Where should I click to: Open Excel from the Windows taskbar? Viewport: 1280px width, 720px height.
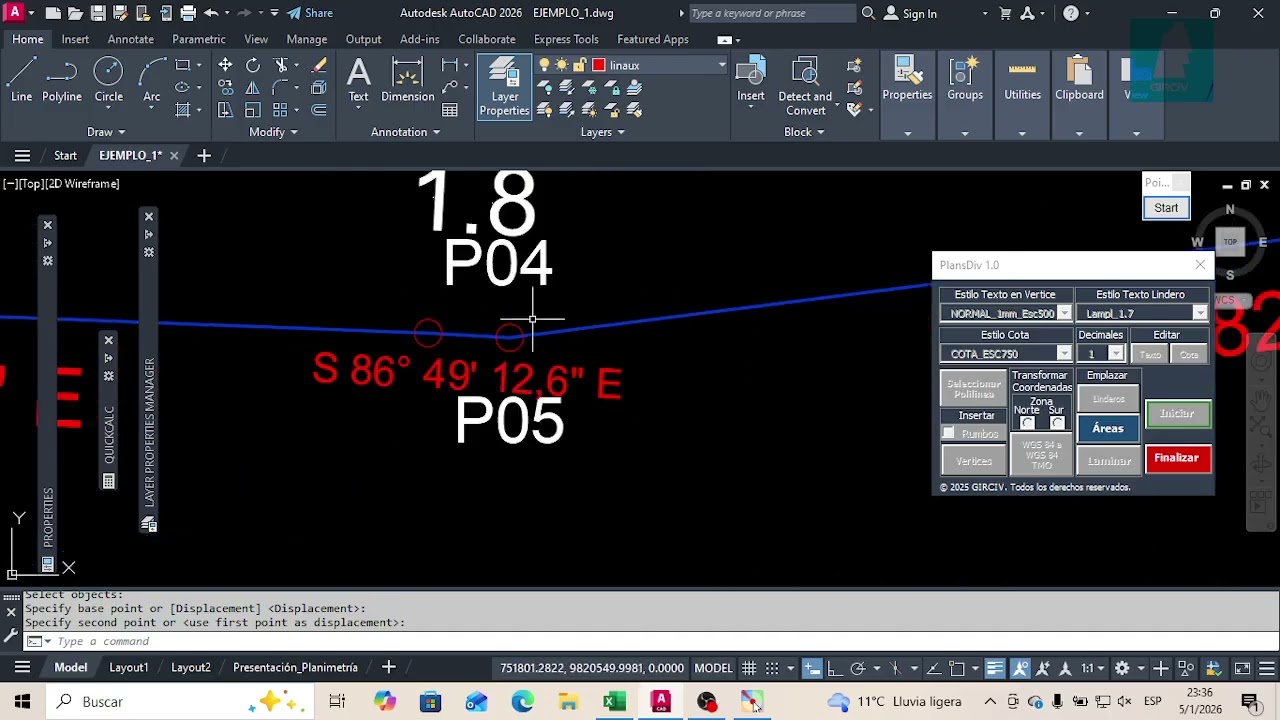[x=614, y=702]
